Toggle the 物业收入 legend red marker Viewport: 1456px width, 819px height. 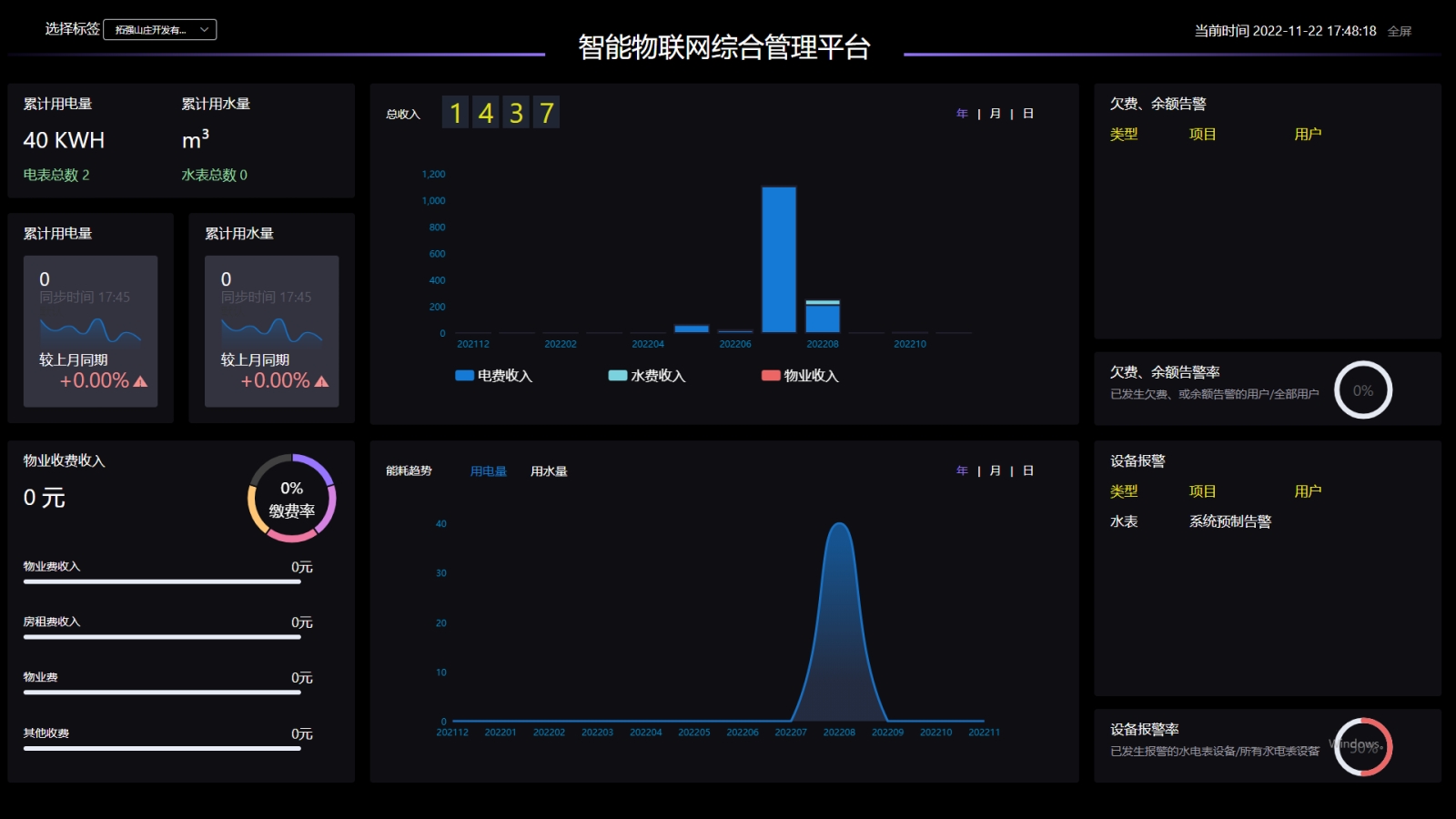coord(771,376)
